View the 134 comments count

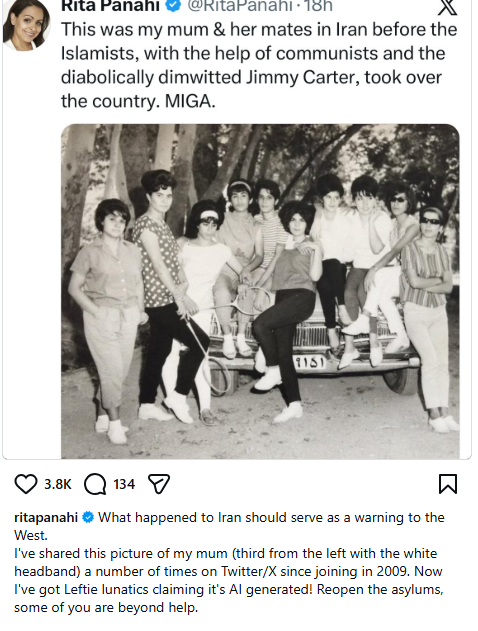coord(124,484)
